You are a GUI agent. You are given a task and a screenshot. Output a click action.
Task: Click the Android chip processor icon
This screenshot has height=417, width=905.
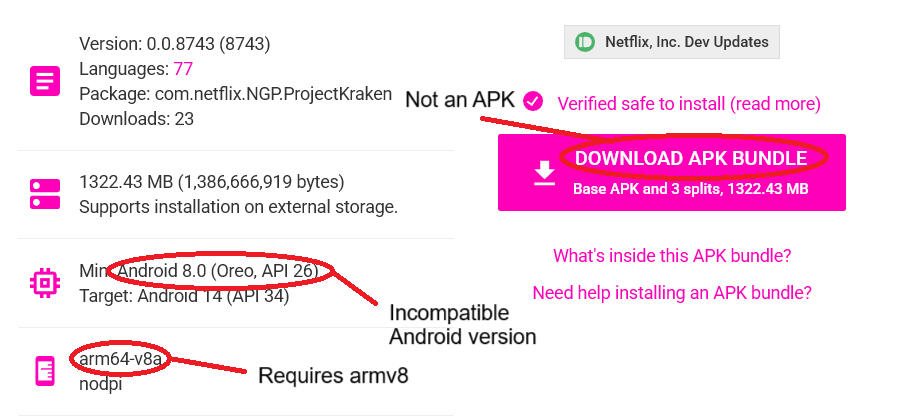pos(45,283)
